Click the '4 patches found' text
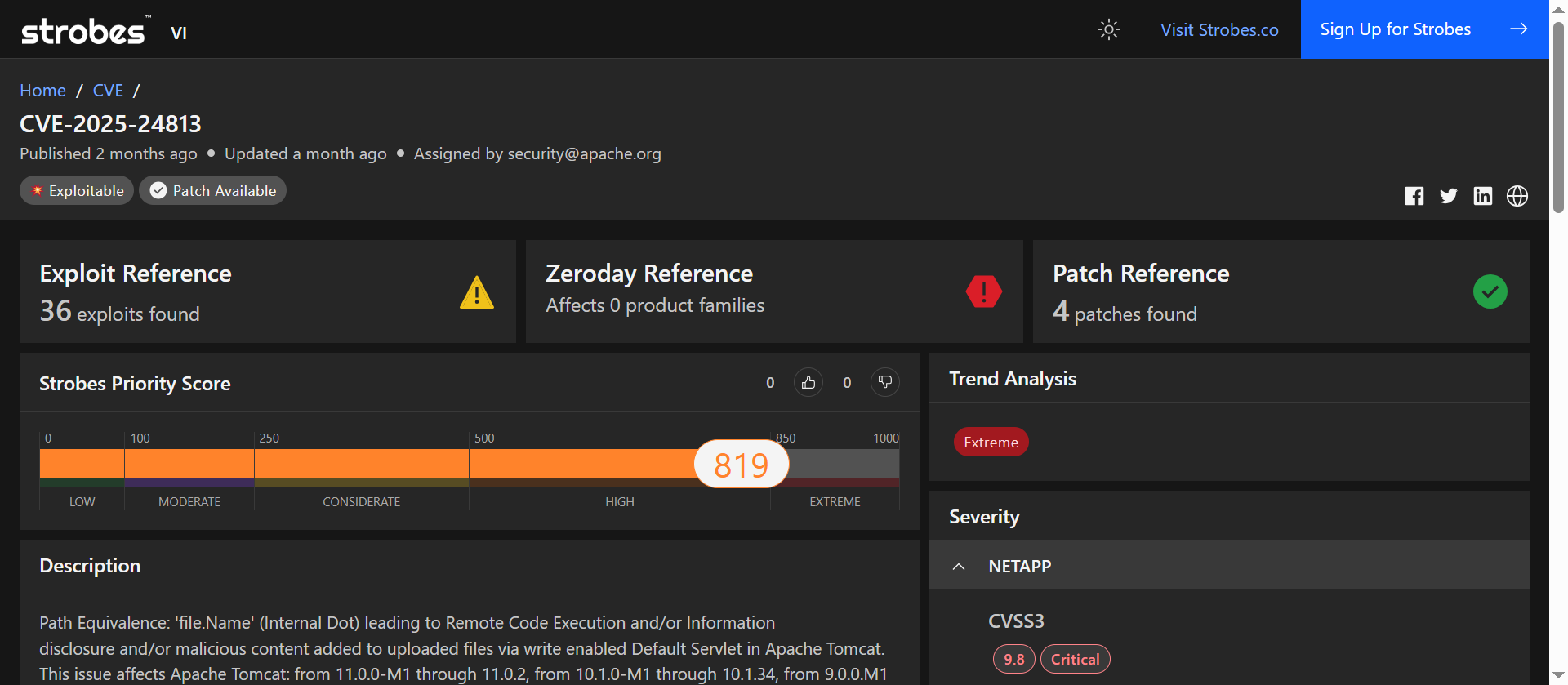The width and height of the screenshot is (1568, 685). pyautogui.click(x=1125, y=312)
